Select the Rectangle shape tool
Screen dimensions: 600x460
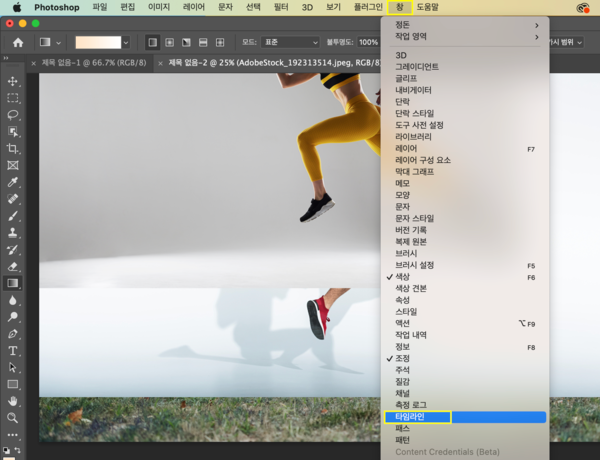pyautogui.click(x=13, y=384)
